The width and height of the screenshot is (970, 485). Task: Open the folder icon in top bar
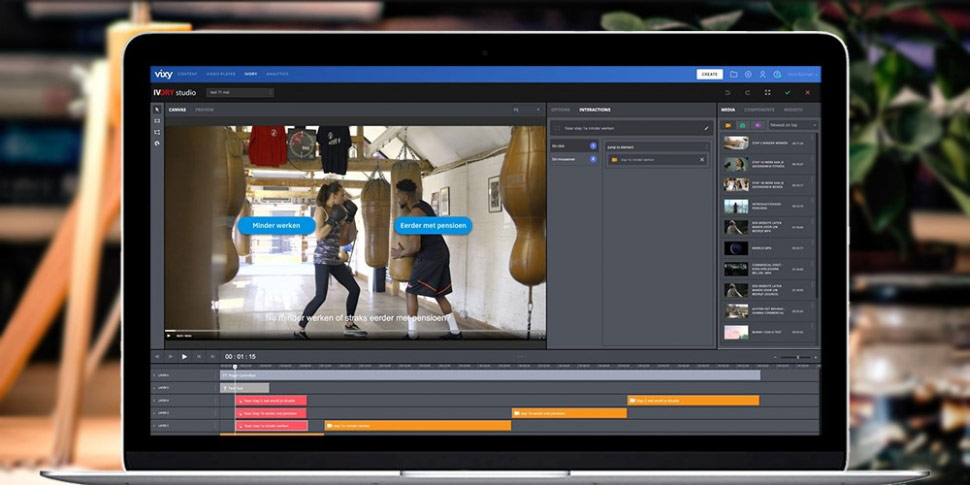733,74
